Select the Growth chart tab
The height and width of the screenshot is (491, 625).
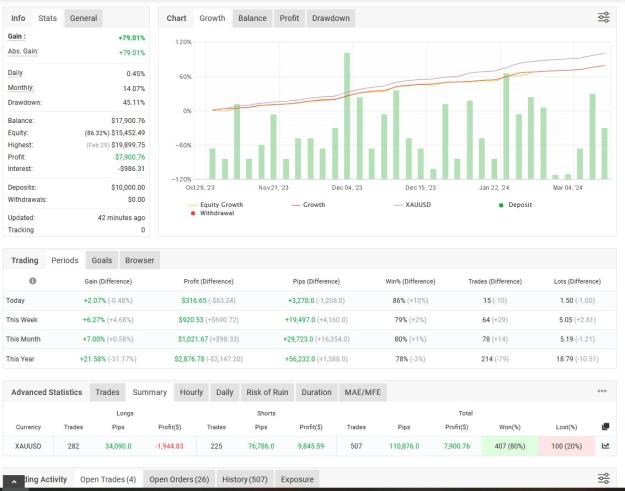(x=212, y=18)
